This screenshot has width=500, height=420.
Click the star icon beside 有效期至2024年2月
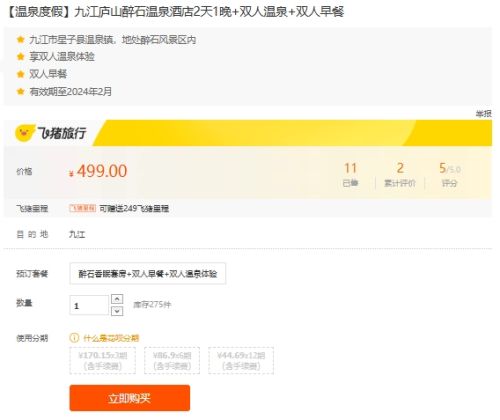pyautogui.click(x=21, y=91)
